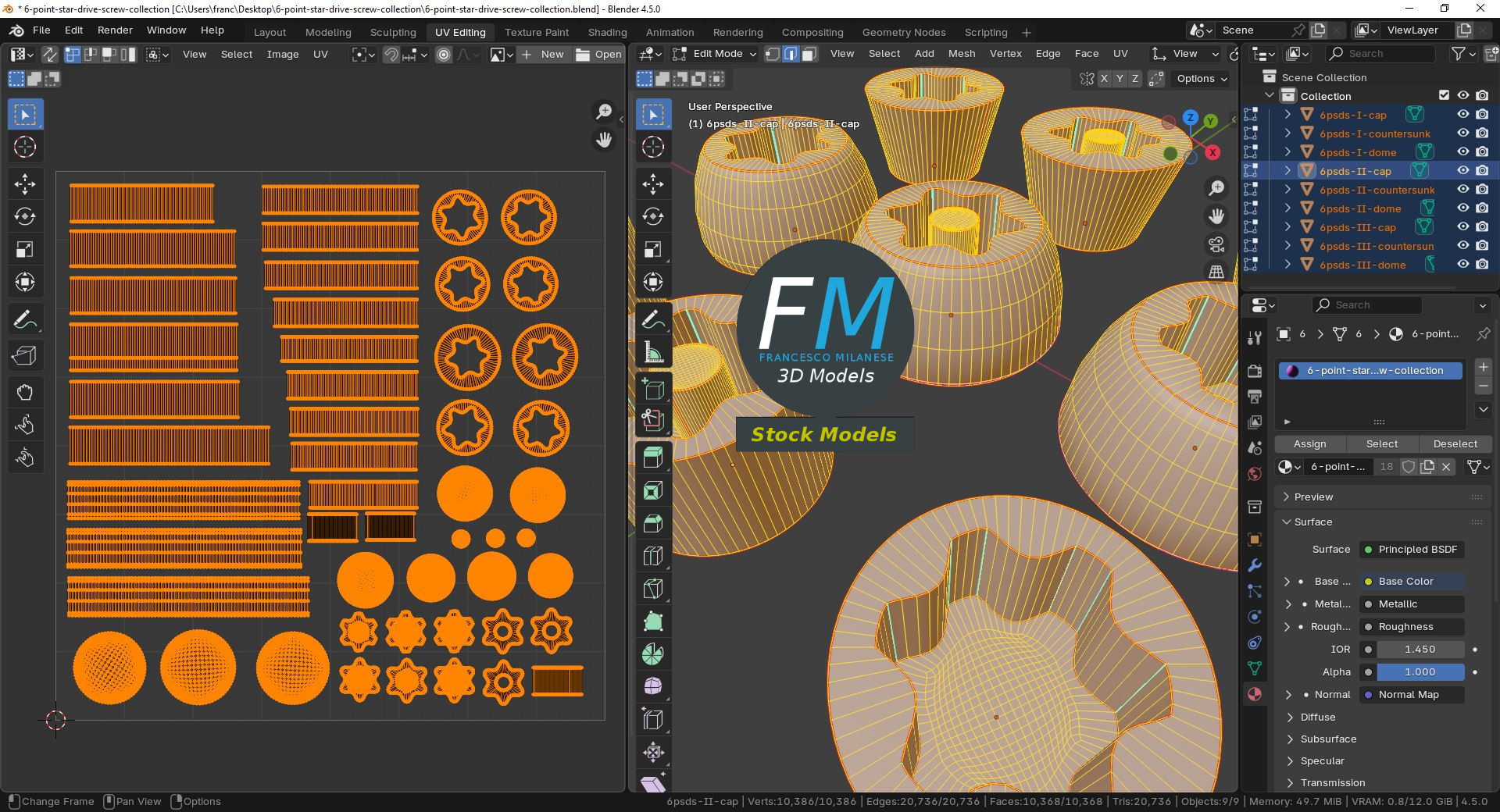1500x812 pixels.
Task: Expand the 6psds-II-dome outliner row
Action: (x=1288, y=208)
